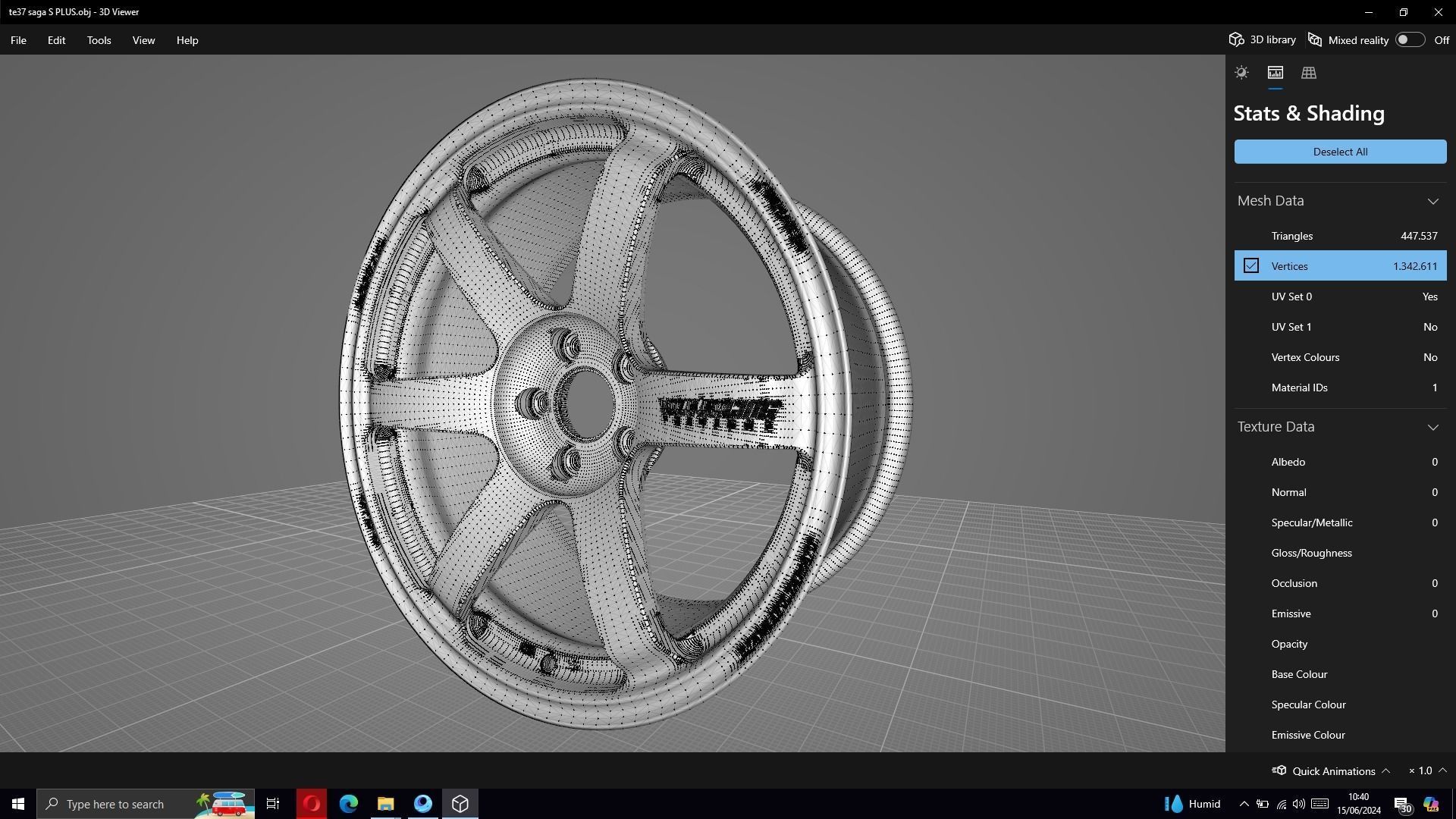Open the network tray icon
The height and width of the screenshot is (819, 1456).
tap(1282, 804)
